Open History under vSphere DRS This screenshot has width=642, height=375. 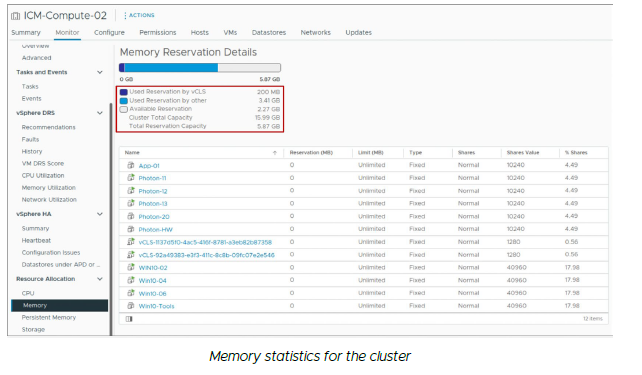coord(32,151)
